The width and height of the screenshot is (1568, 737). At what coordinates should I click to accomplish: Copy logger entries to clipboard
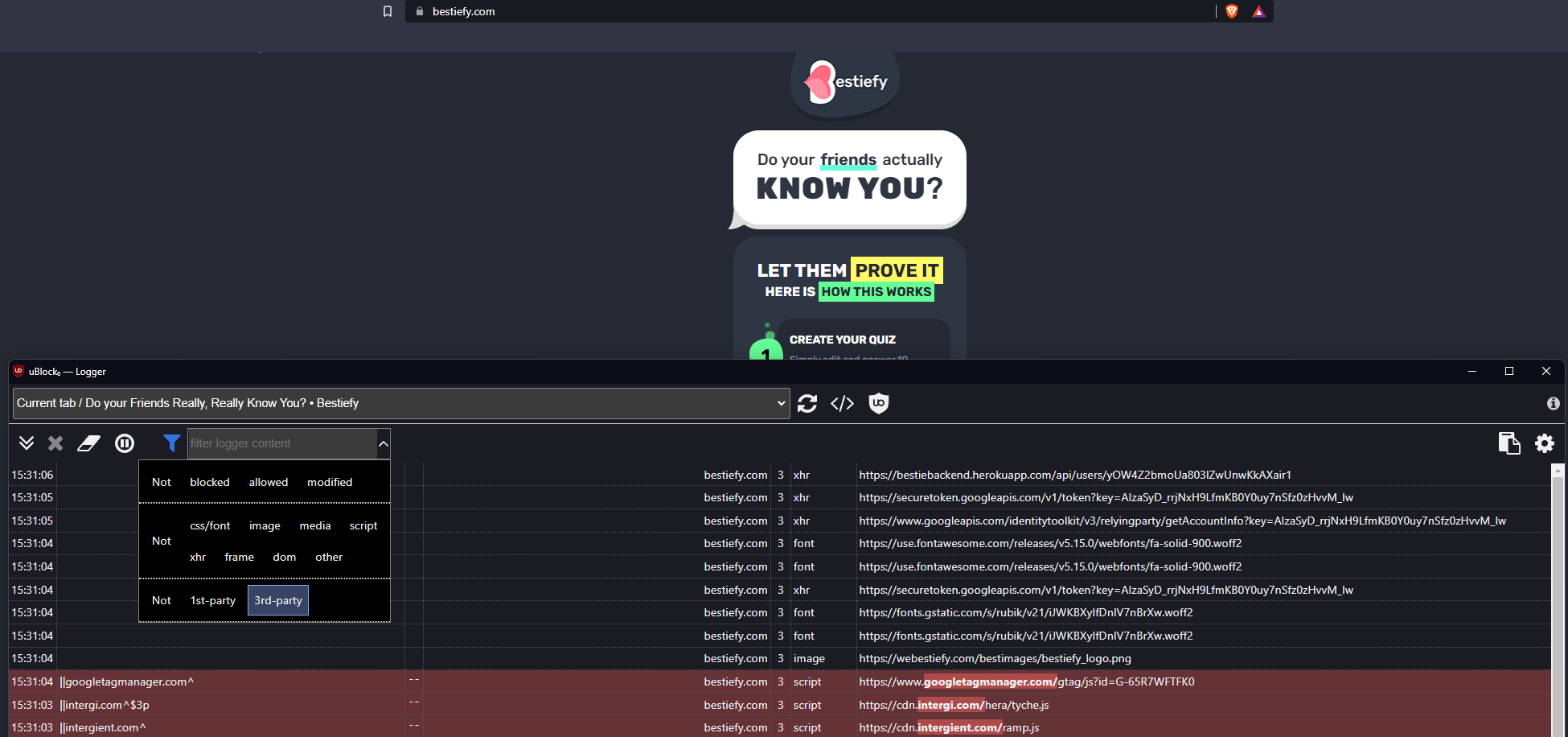pyautogui.click(x=1509, y=443)
